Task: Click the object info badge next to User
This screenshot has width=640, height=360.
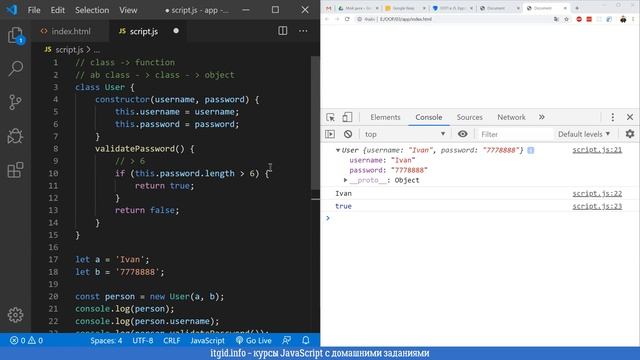Action: (x=531, y=150)
